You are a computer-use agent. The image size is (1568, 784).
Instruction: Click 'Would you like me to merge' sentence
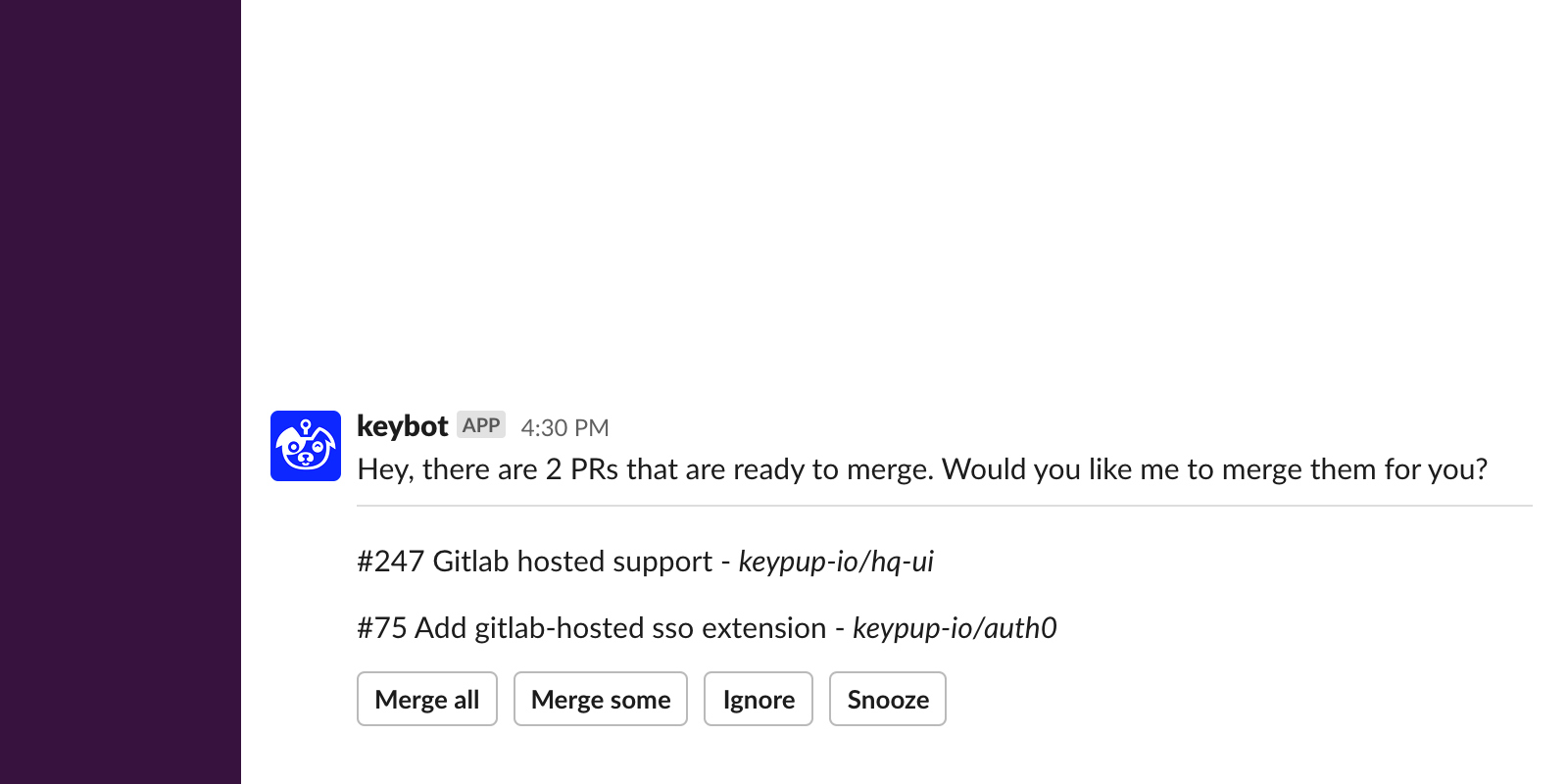pos(1213,469)
